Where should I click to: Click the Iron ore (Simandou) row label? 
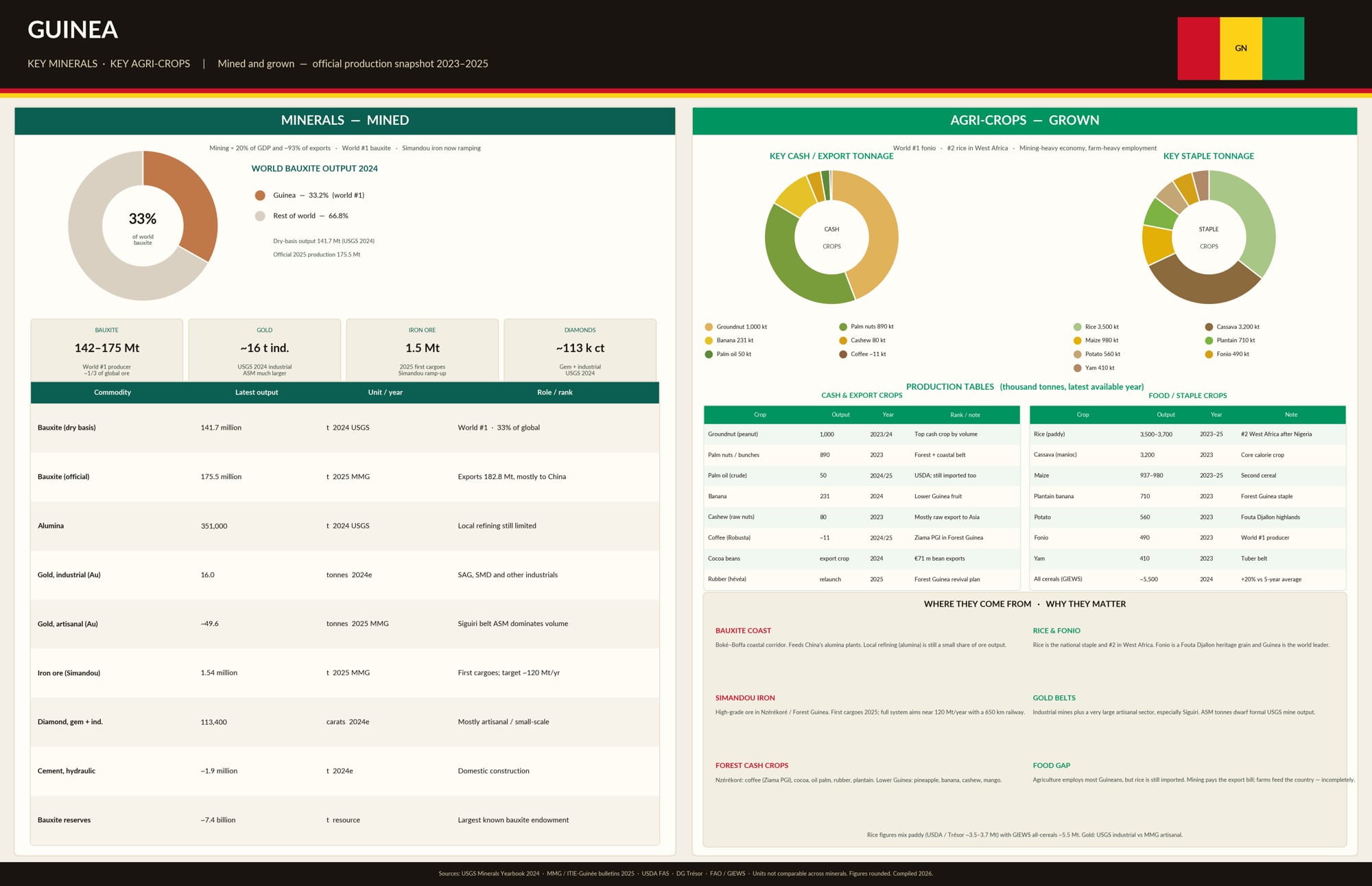pyautogui.click(x=69, y=673)
